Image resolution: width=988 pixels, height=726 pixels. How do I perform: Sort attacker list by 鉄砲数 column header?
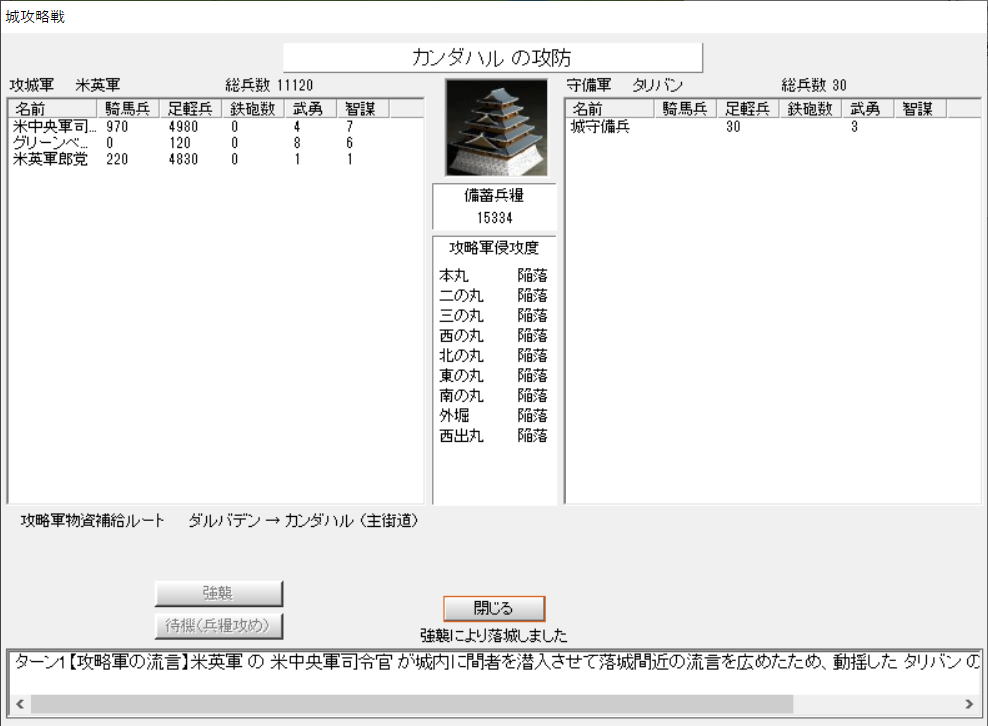click(252, 110)
